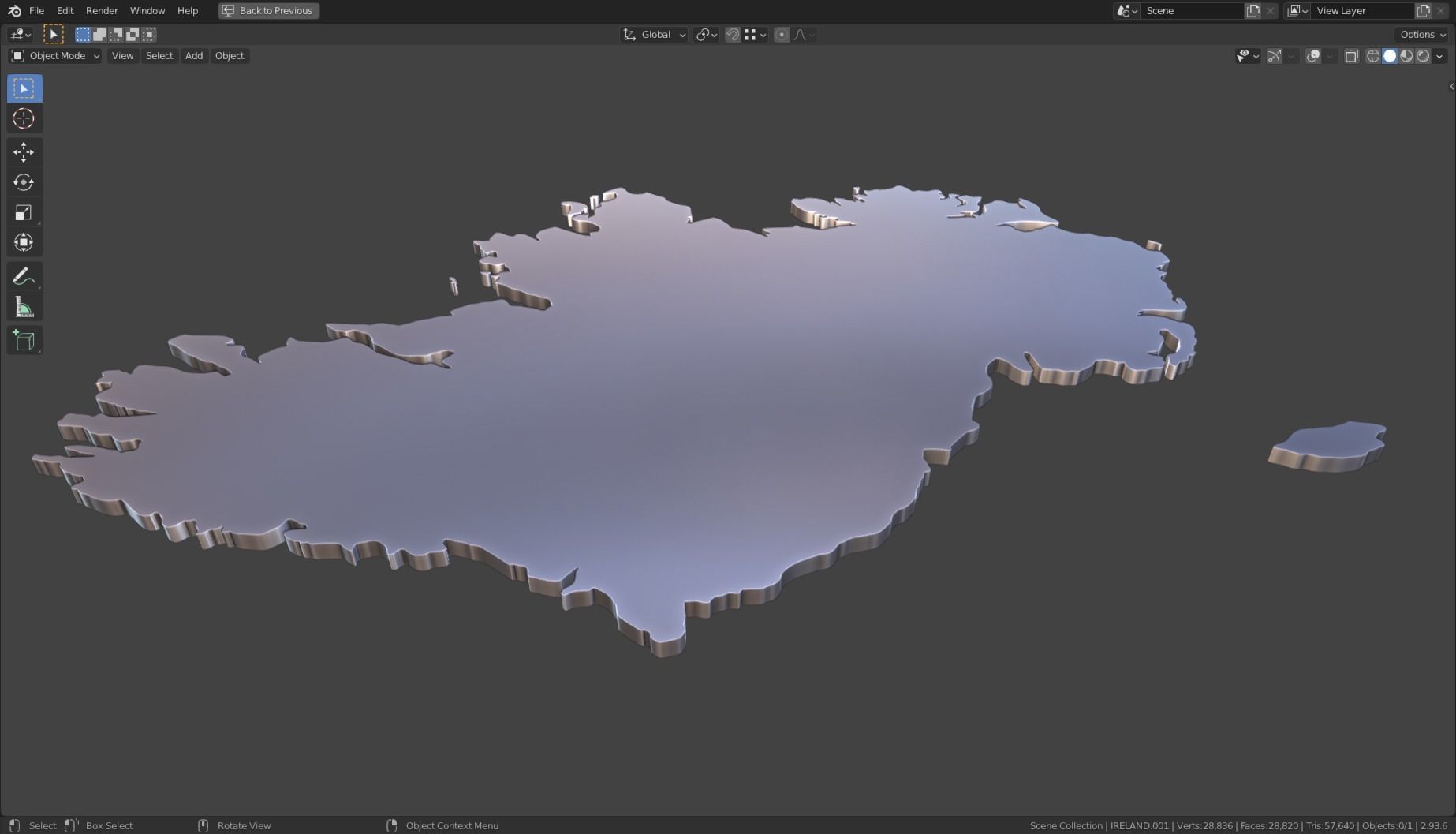This screenshot has height=834, width=1456.
Task: Select the Scale tool
Action: click(24, 211)
